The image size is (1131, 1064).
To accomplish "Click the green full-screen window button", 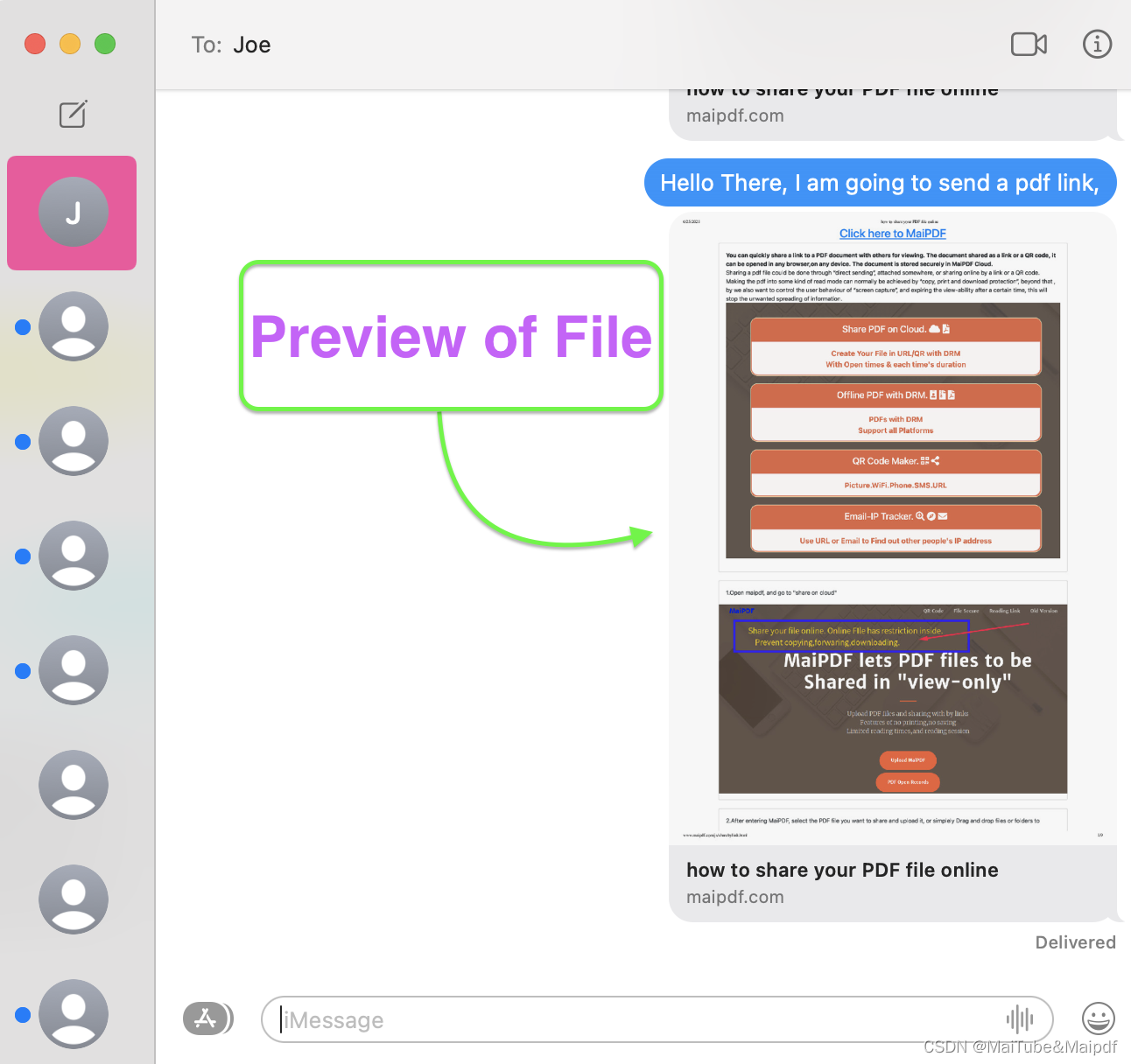I will [x=105, y=44].
